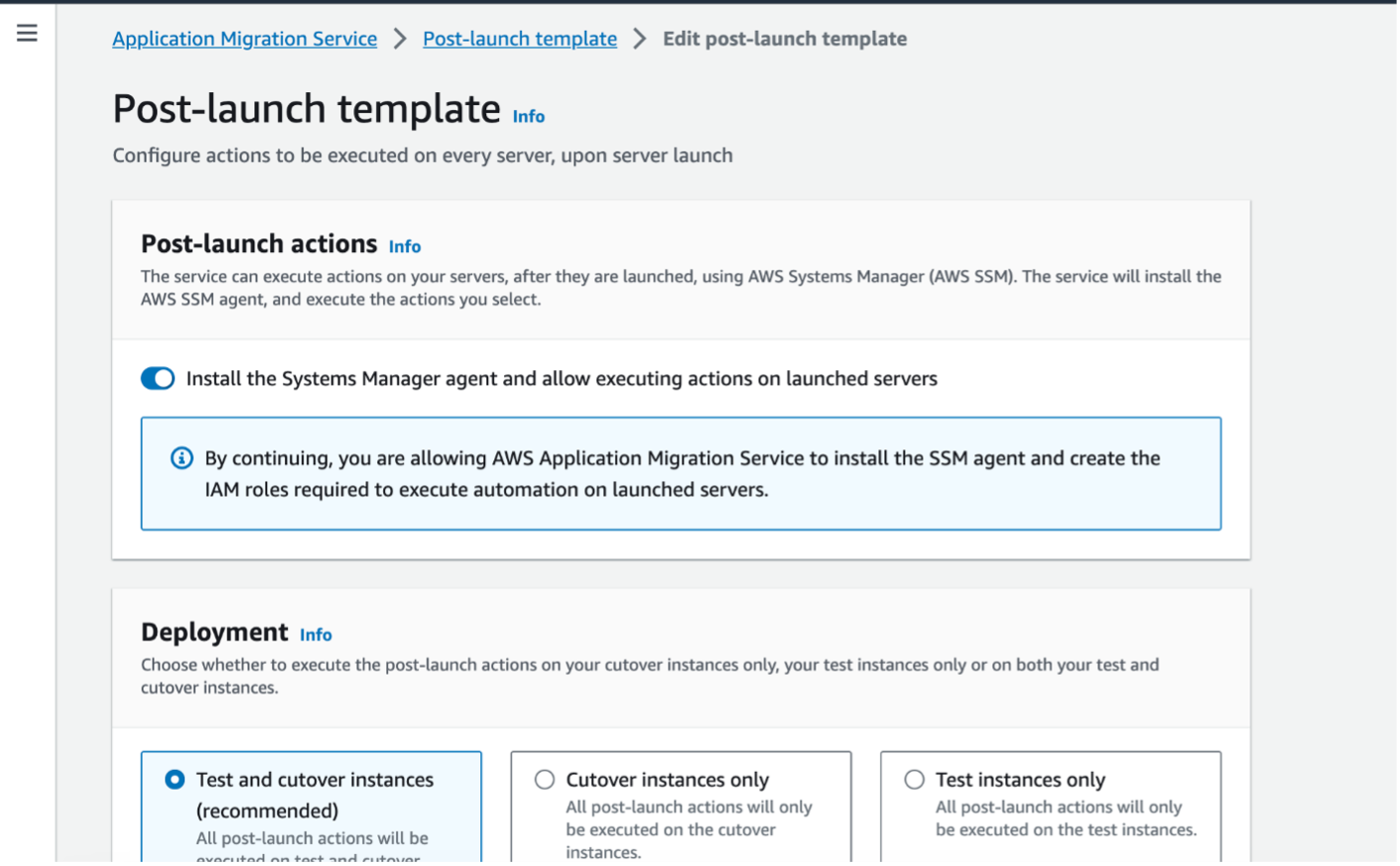Toggle Install the Systems Manager agent switch
1400x866 pixels.
click(158, 379)
